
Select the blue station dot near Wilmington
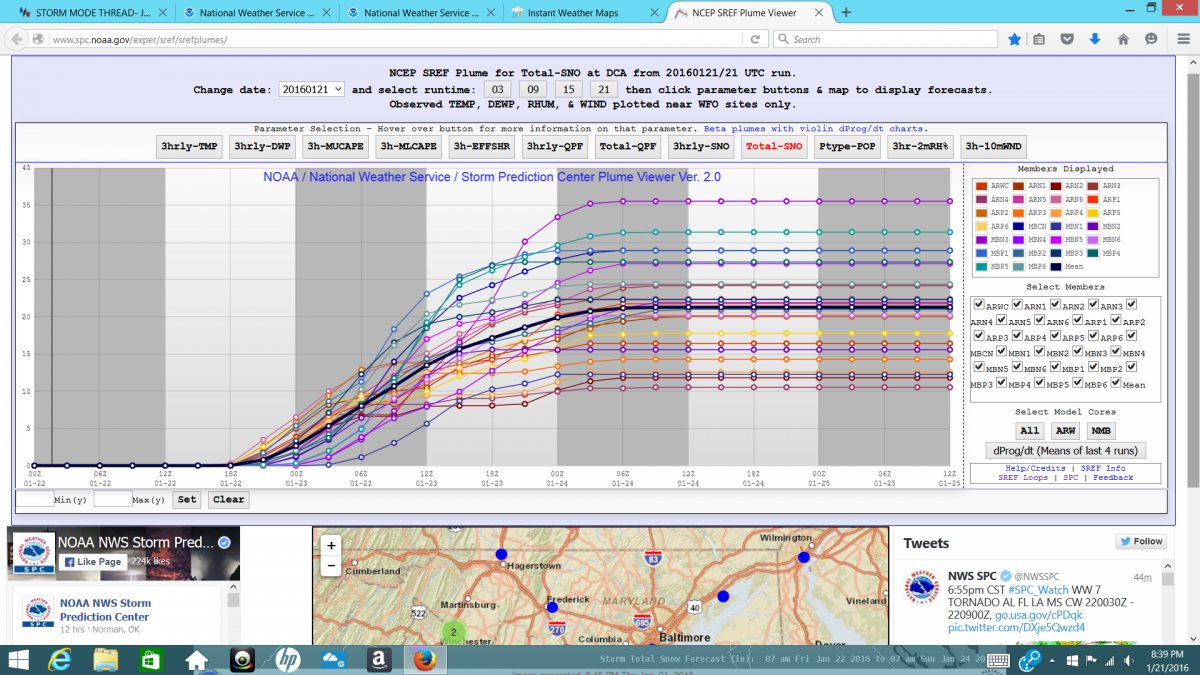(x=803, y=557)
